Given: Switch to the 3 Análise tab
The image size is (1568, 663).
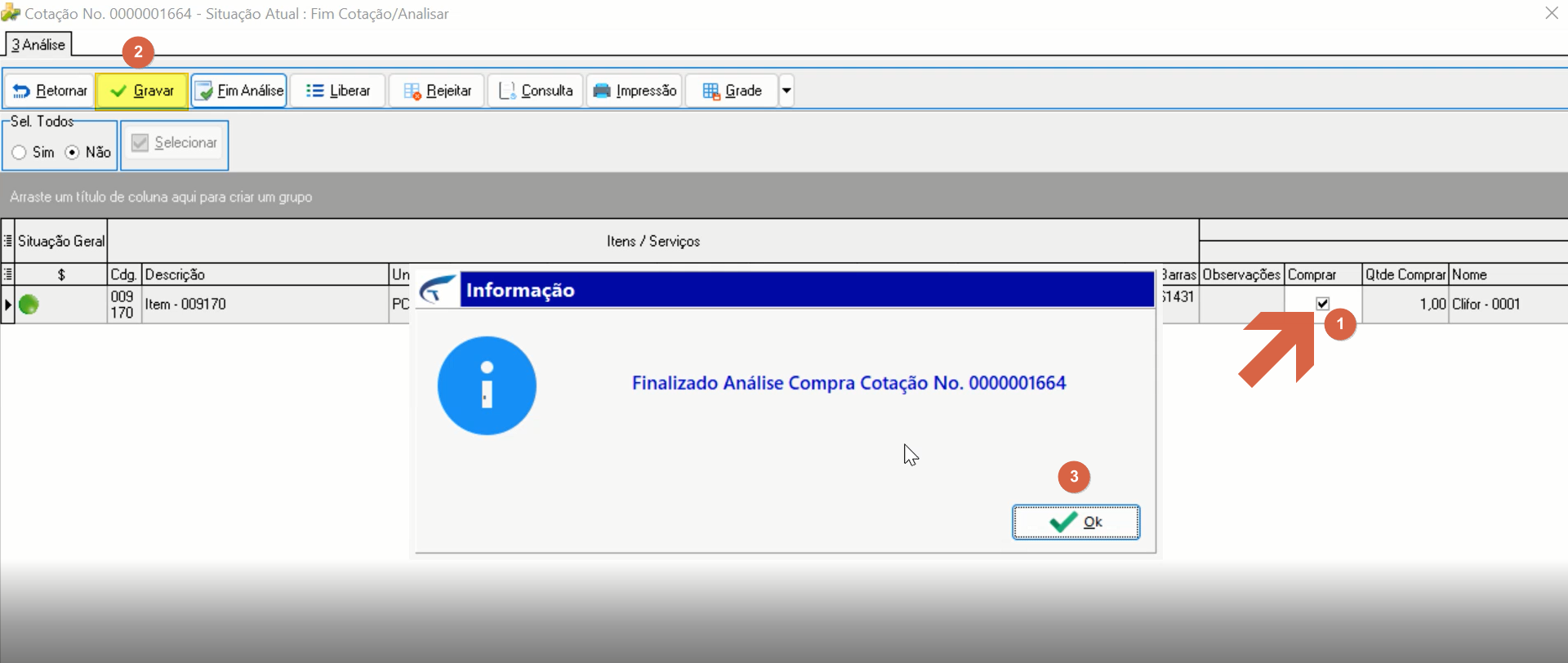Looking at the screenshot, I should pyautogui.click(x=38, y=45).
